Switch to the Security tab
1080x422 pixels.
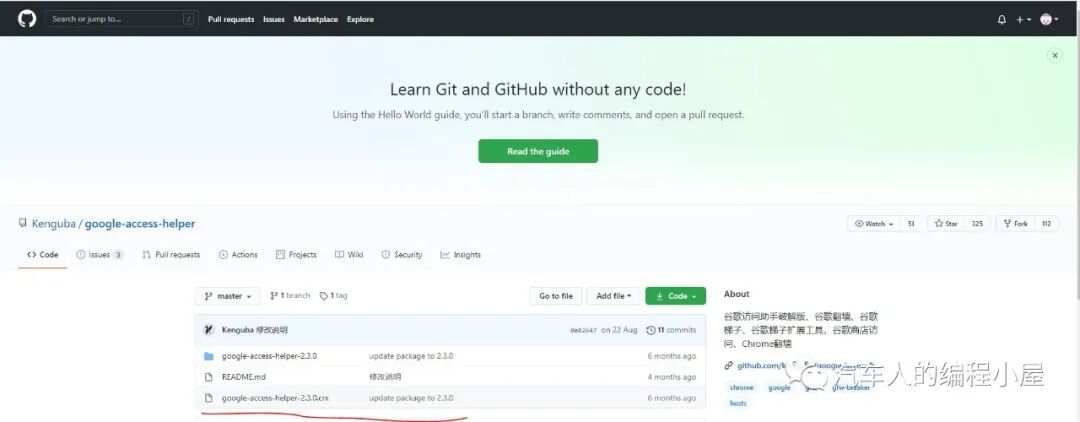(x=402, y=255)
